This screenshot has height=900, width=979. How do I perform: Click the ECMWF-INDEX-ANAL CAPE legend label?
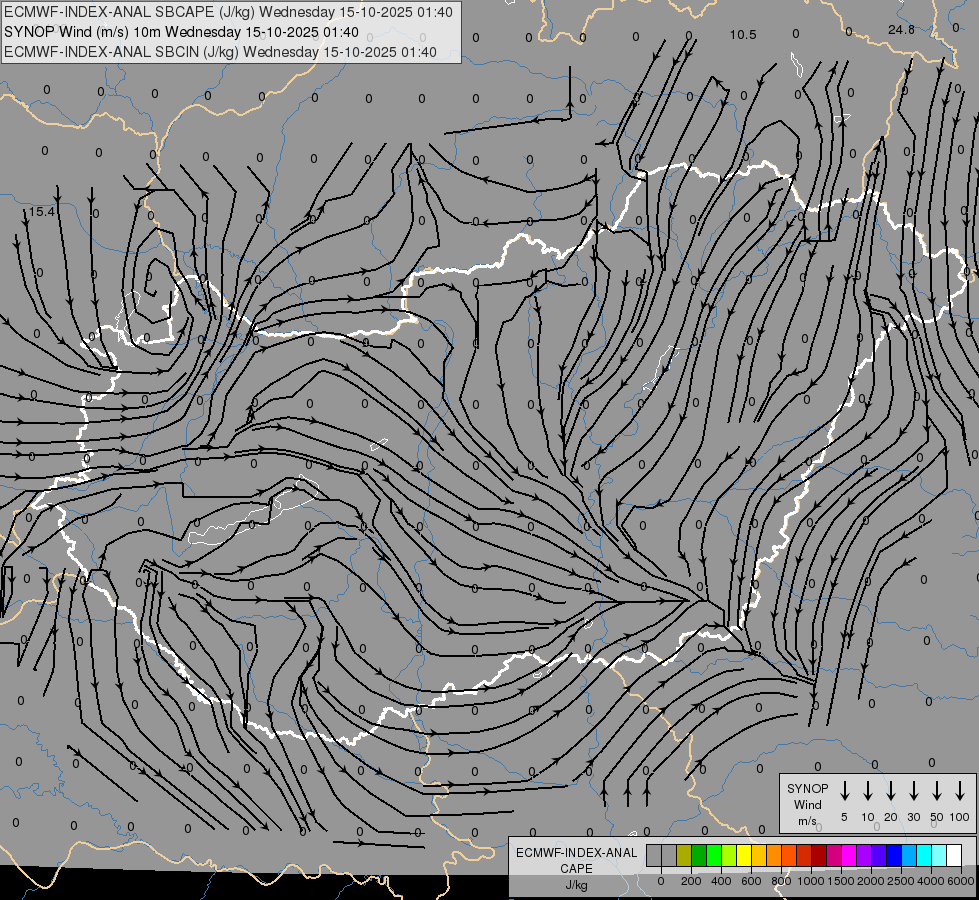coord(576,860)
